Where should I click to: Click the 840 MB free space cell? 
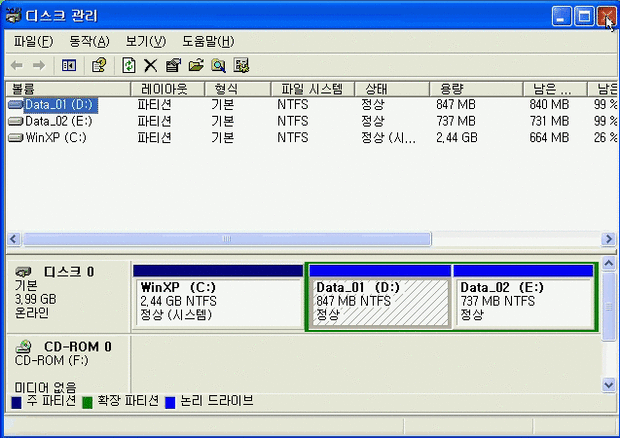[549, 105]
